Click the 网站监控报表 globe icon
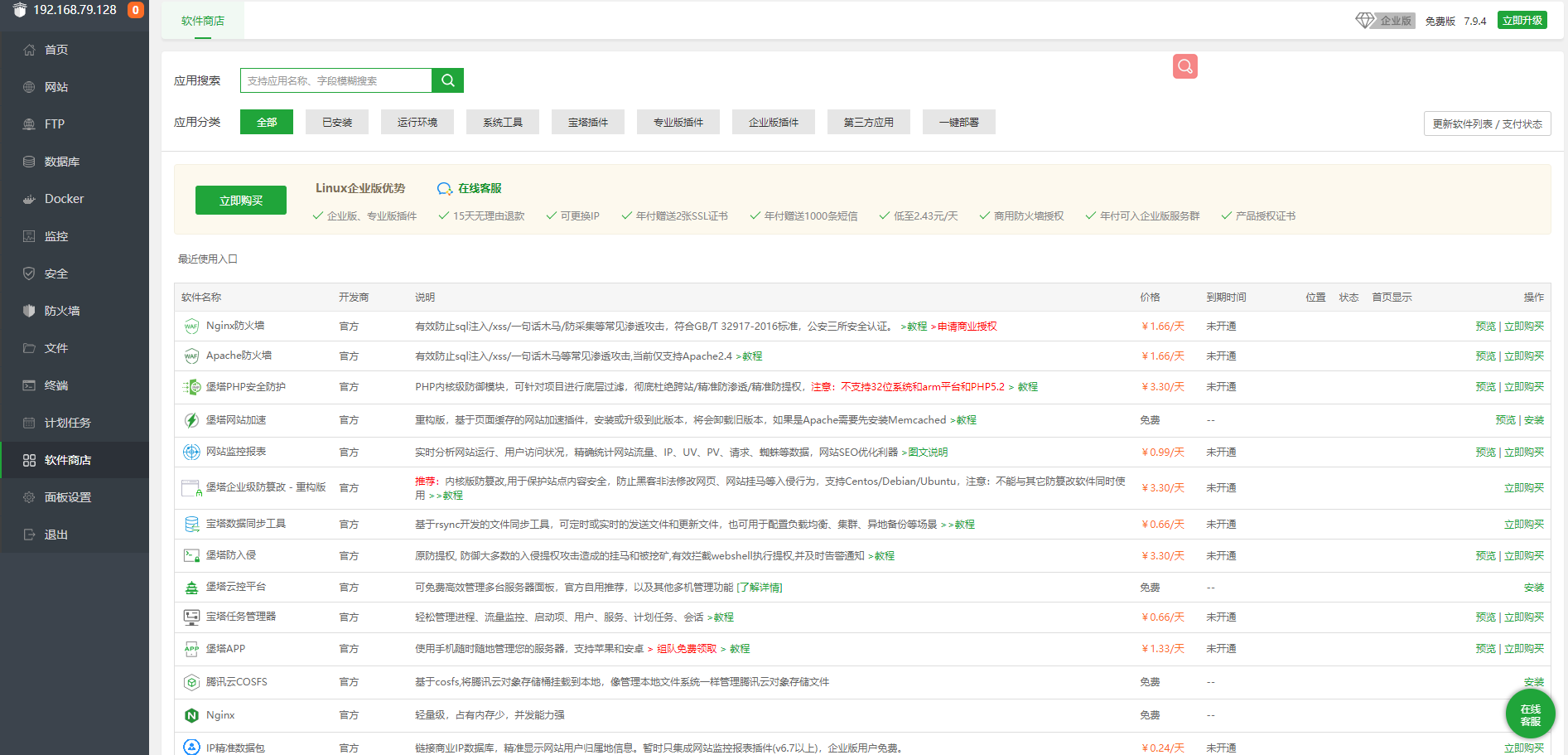This screenshot has height=755, width=1568. (191, 452)
